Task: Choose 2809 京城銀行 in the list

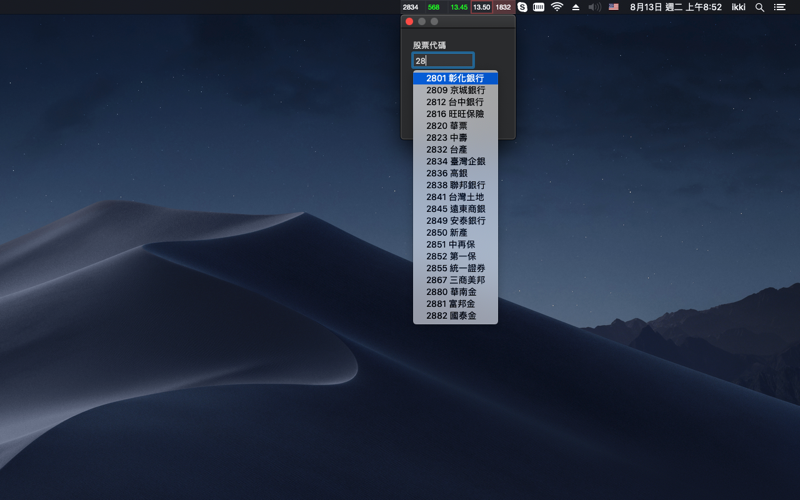Action: [455, 90]
